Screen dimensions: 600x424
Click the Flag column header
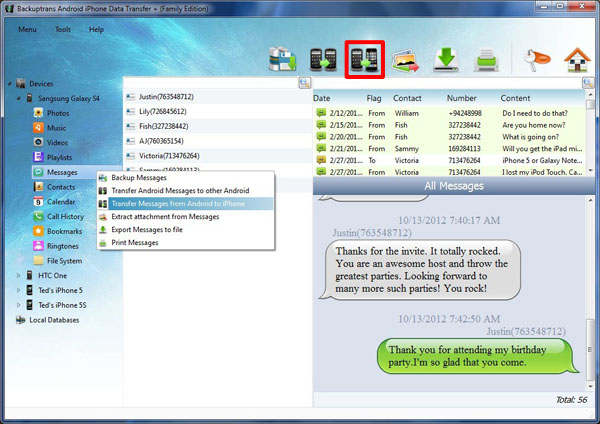tap(374, 98)
